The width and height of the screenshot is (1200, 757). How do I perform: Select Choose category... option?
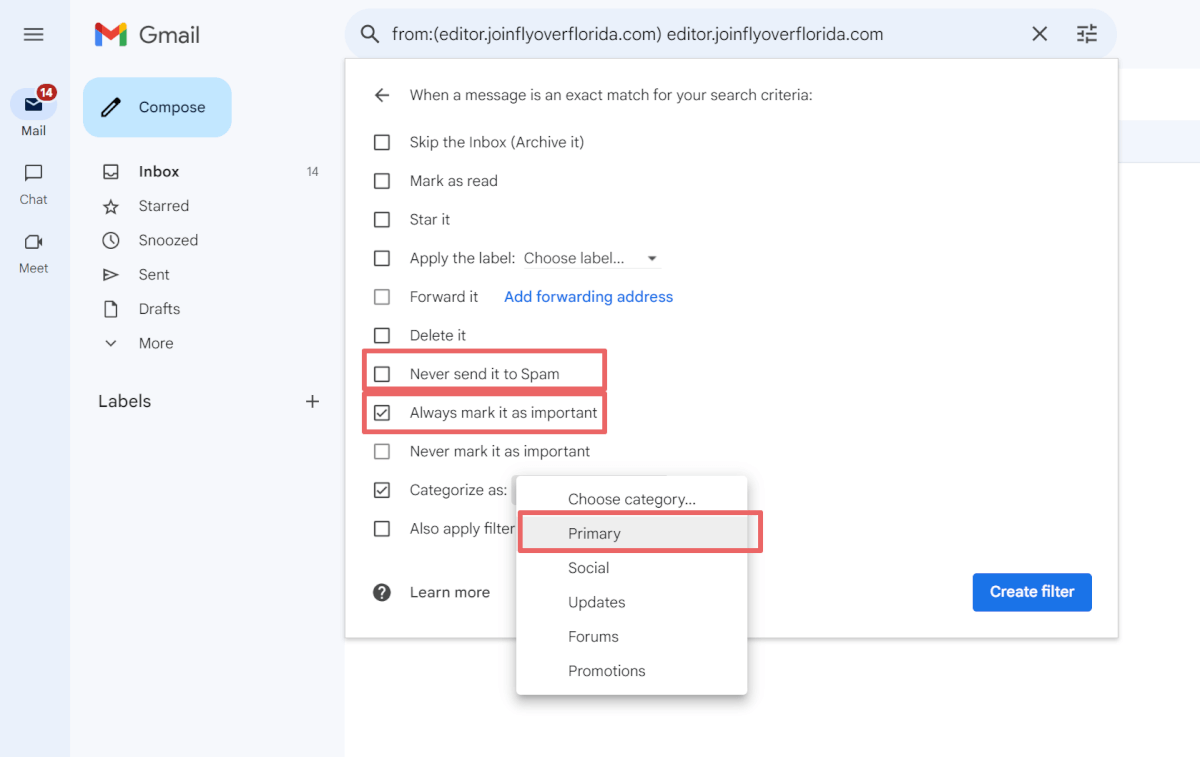(x=632, y=499)
